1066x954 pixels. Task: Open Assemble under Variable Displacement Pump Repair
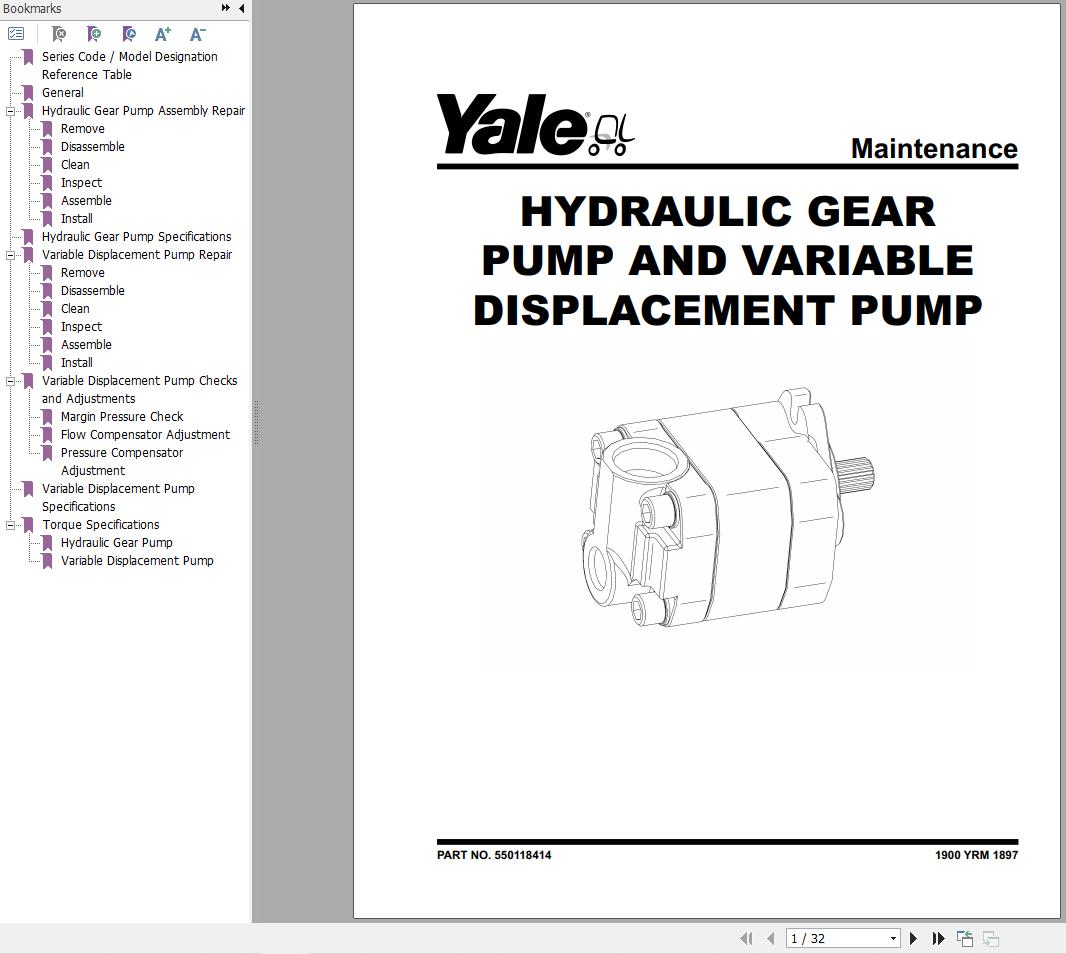[86, 345]
